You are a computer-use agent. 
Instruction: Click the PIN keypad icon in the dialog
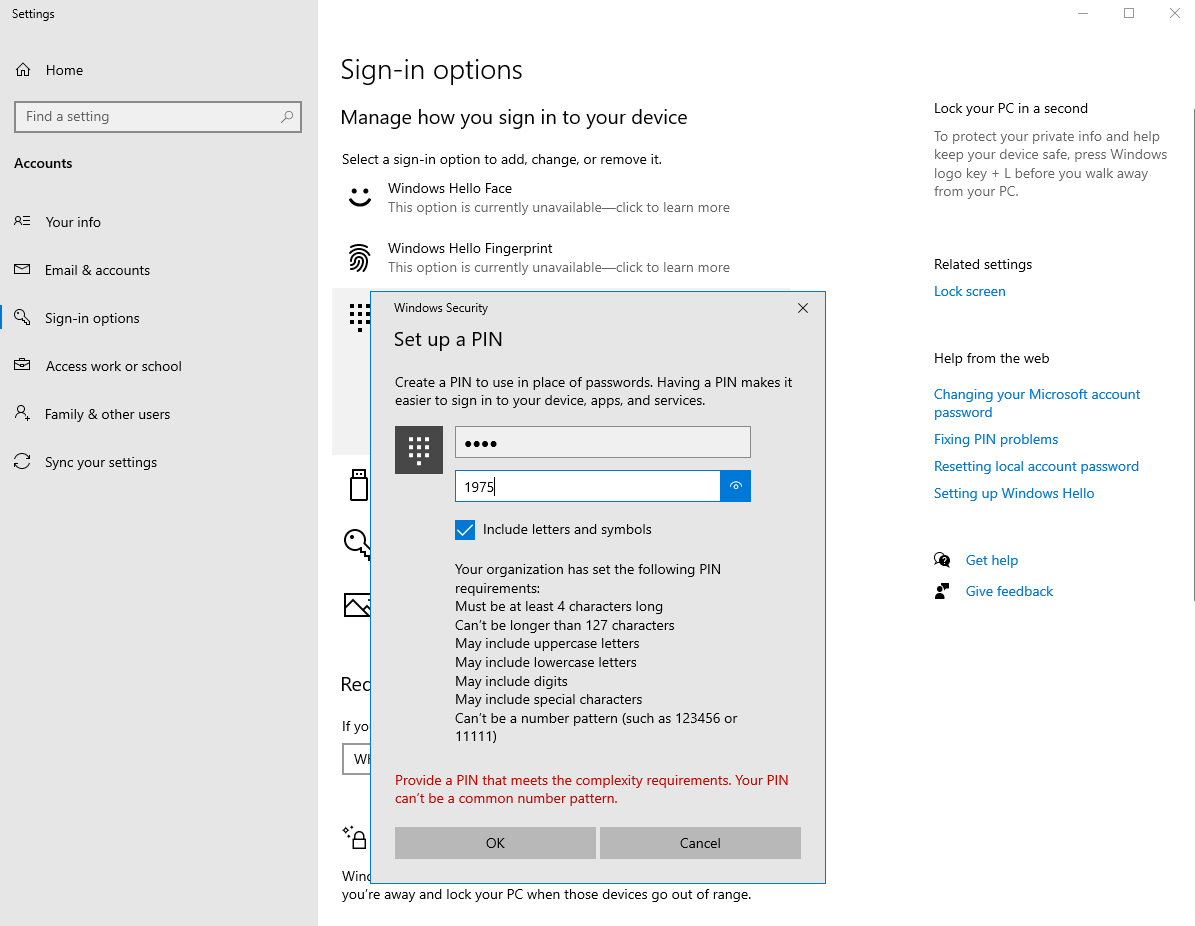click(418, 449)
